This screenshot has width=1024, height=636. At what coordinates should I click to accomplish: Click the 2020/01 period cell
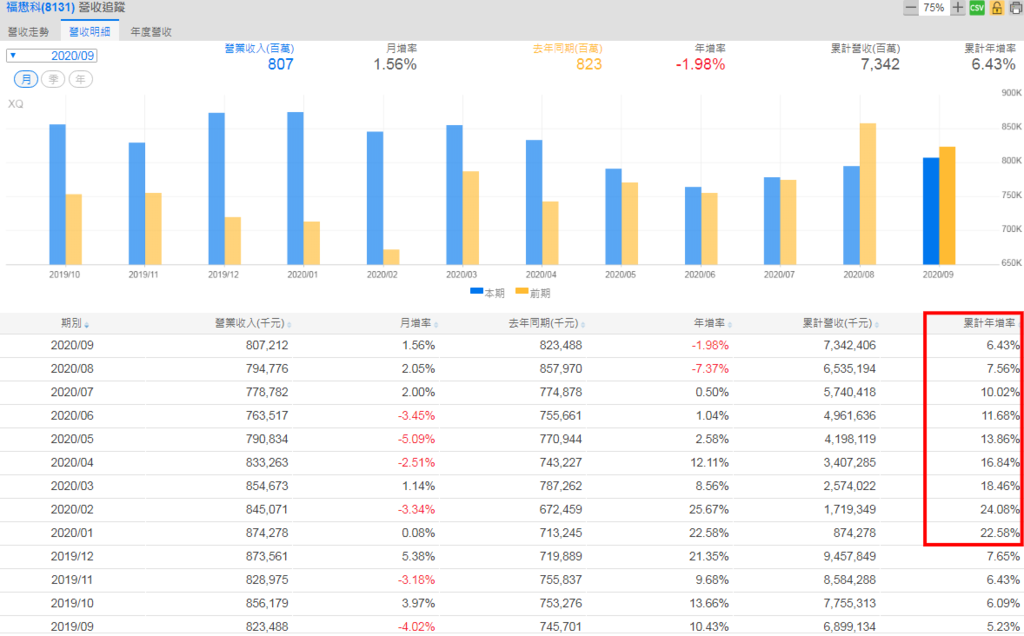point(72,533)
